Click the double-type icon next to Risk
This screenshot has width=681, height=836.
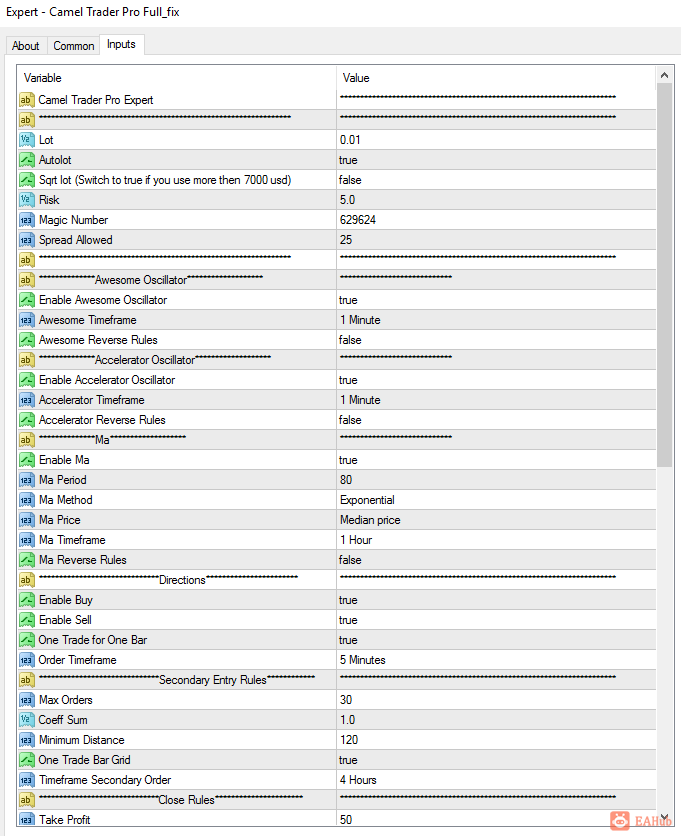click(27, 200)
